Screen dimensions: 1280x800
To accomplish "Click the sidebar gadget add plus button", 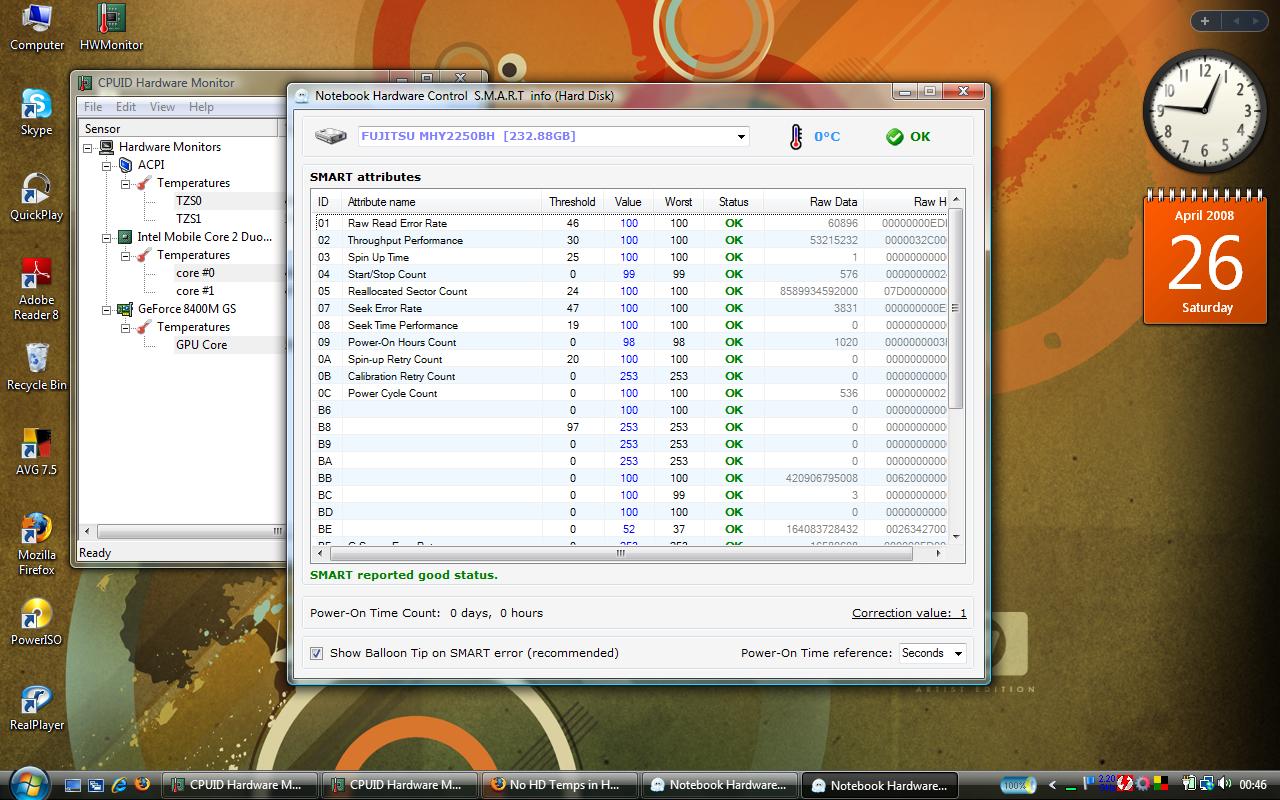I will (x=1205, y=21).
